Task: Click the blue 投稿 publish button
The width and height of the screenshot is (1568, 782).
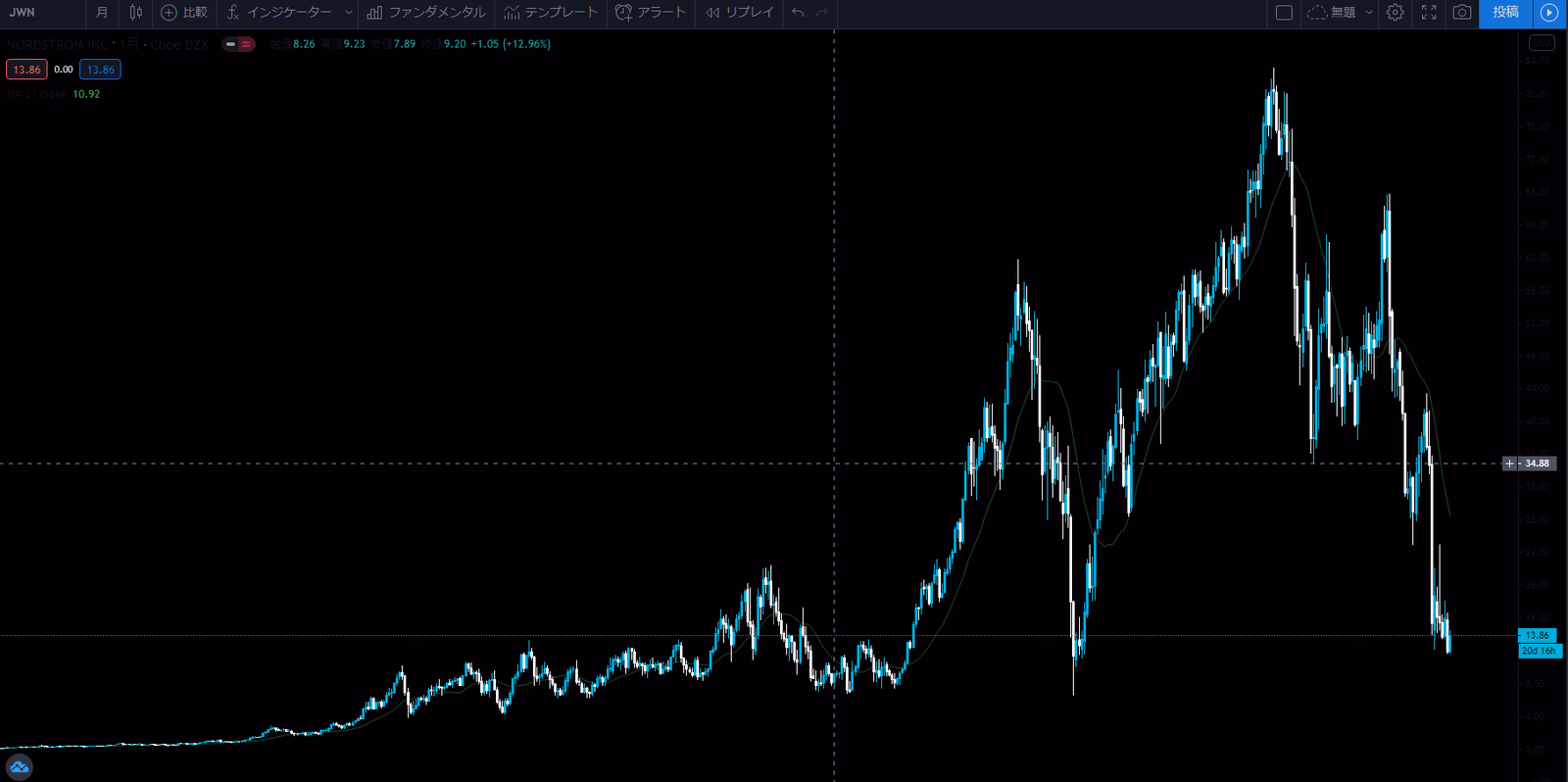Action: (x=1505, y=13)
